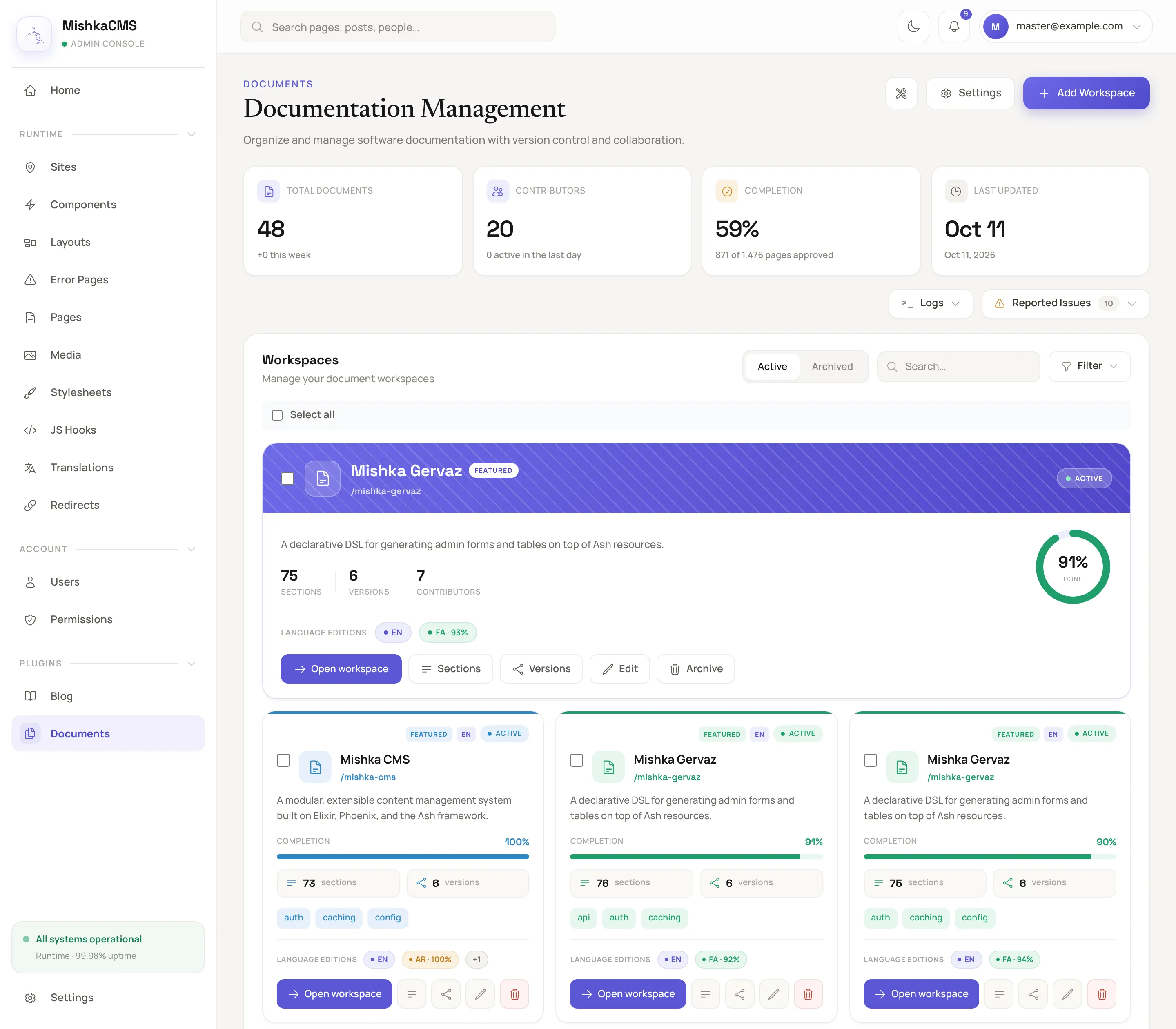
Task: Expand the Reported Issues dropdown
Action: tap(1065, 303)
